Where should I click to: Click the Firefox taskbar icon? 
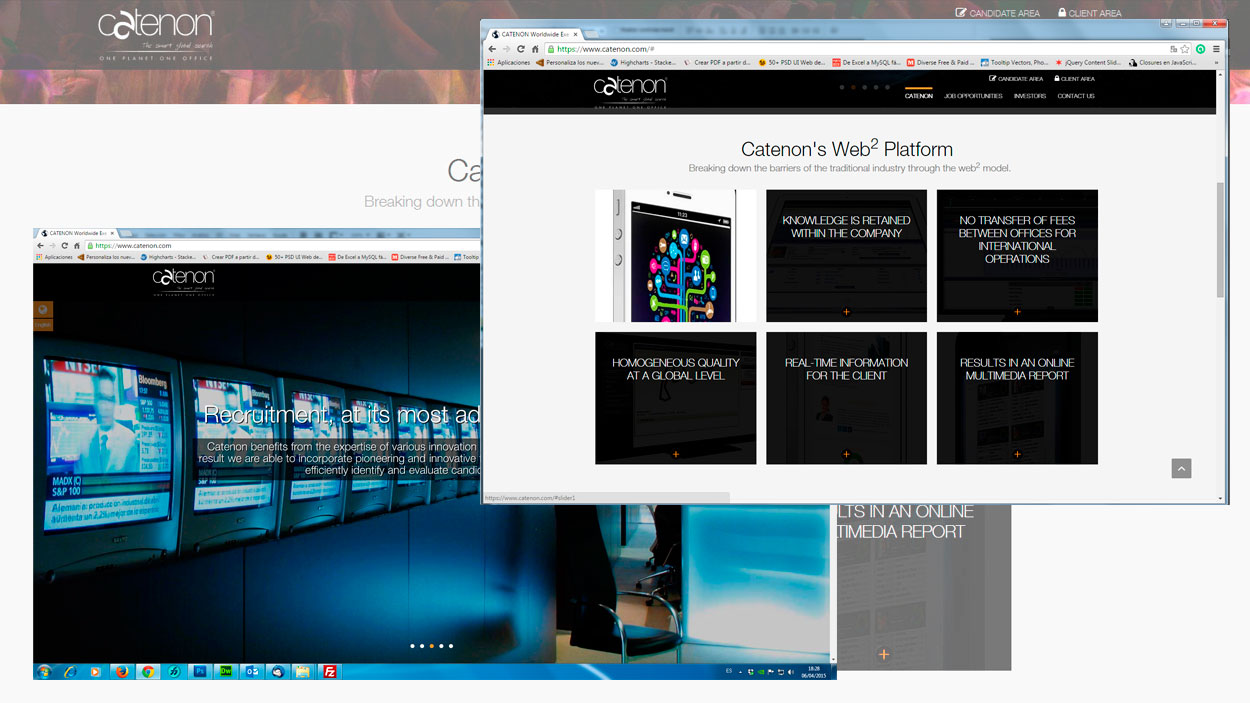(122, 672)
